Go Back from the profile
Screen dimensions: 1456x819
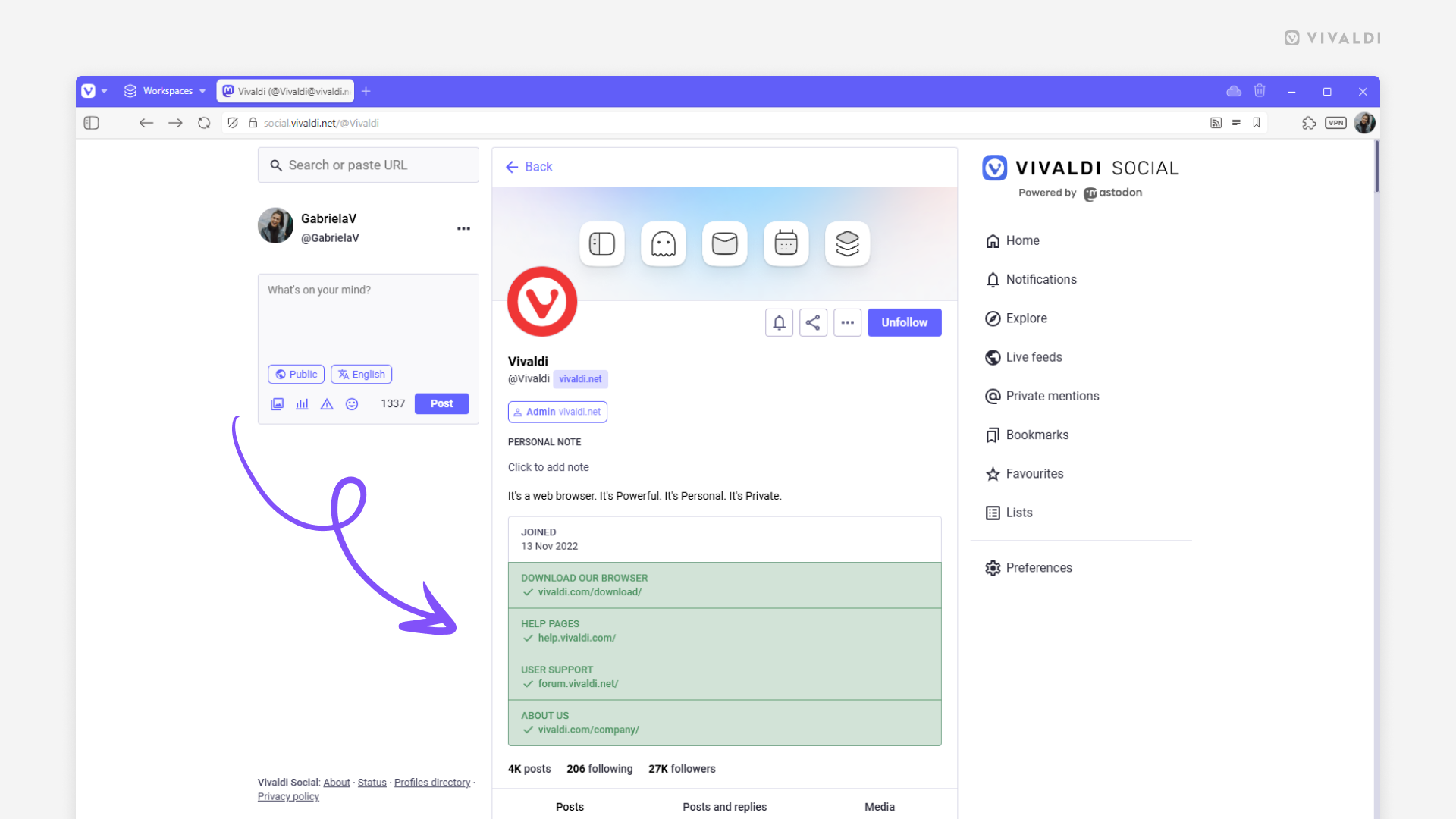pyautogui.click(x=529, y=167)
